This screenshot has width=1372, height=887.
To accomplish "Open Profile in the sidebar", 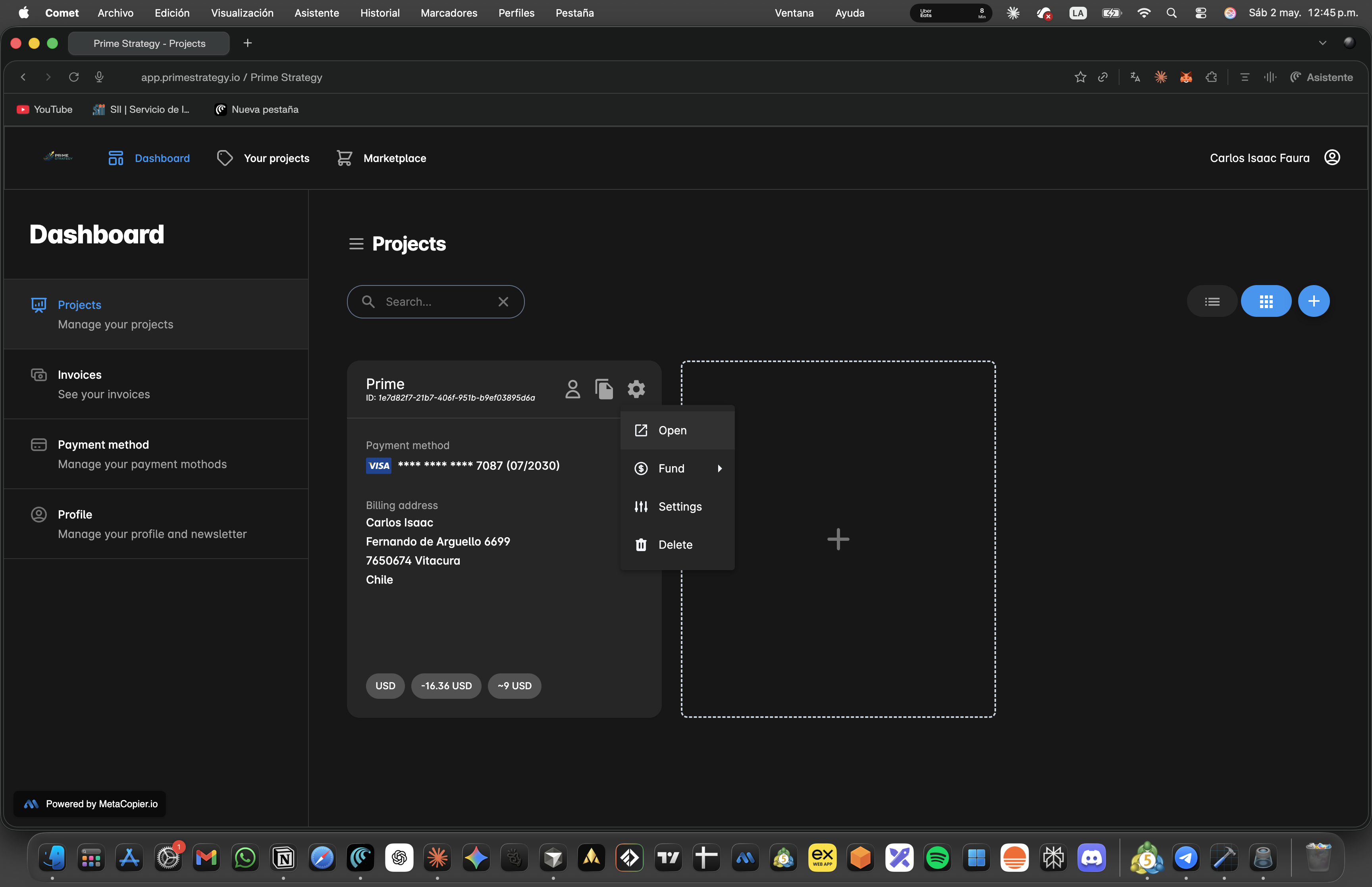I will tap(156, 524).
